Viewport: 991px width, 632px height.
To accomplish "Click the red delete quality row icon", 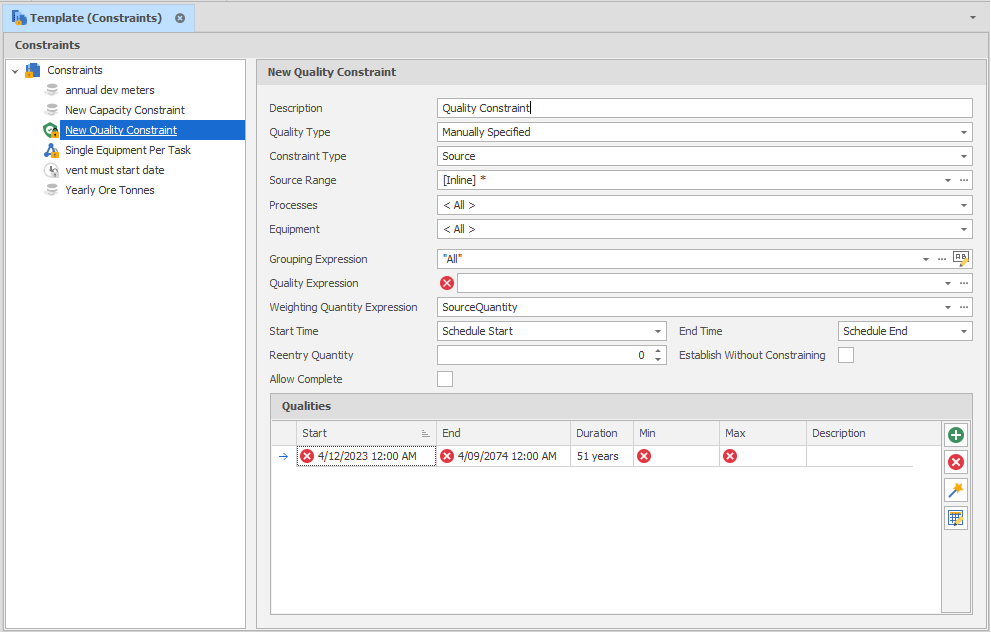I will pos(956,462).
